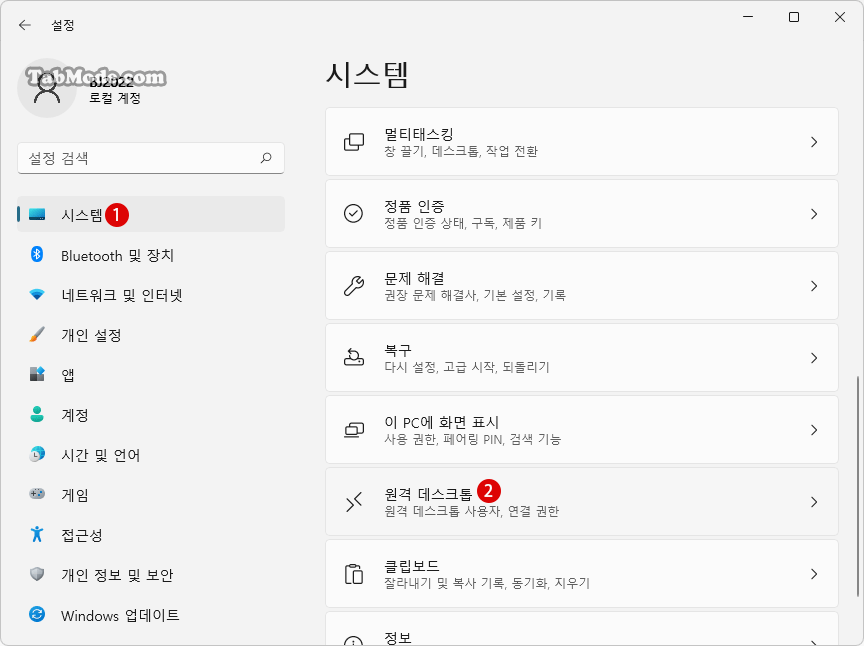Click the 접근성 accessibility figure icon
Image resolution: width=864 pixels, height=646 pixels.
[x=37, y=534]
